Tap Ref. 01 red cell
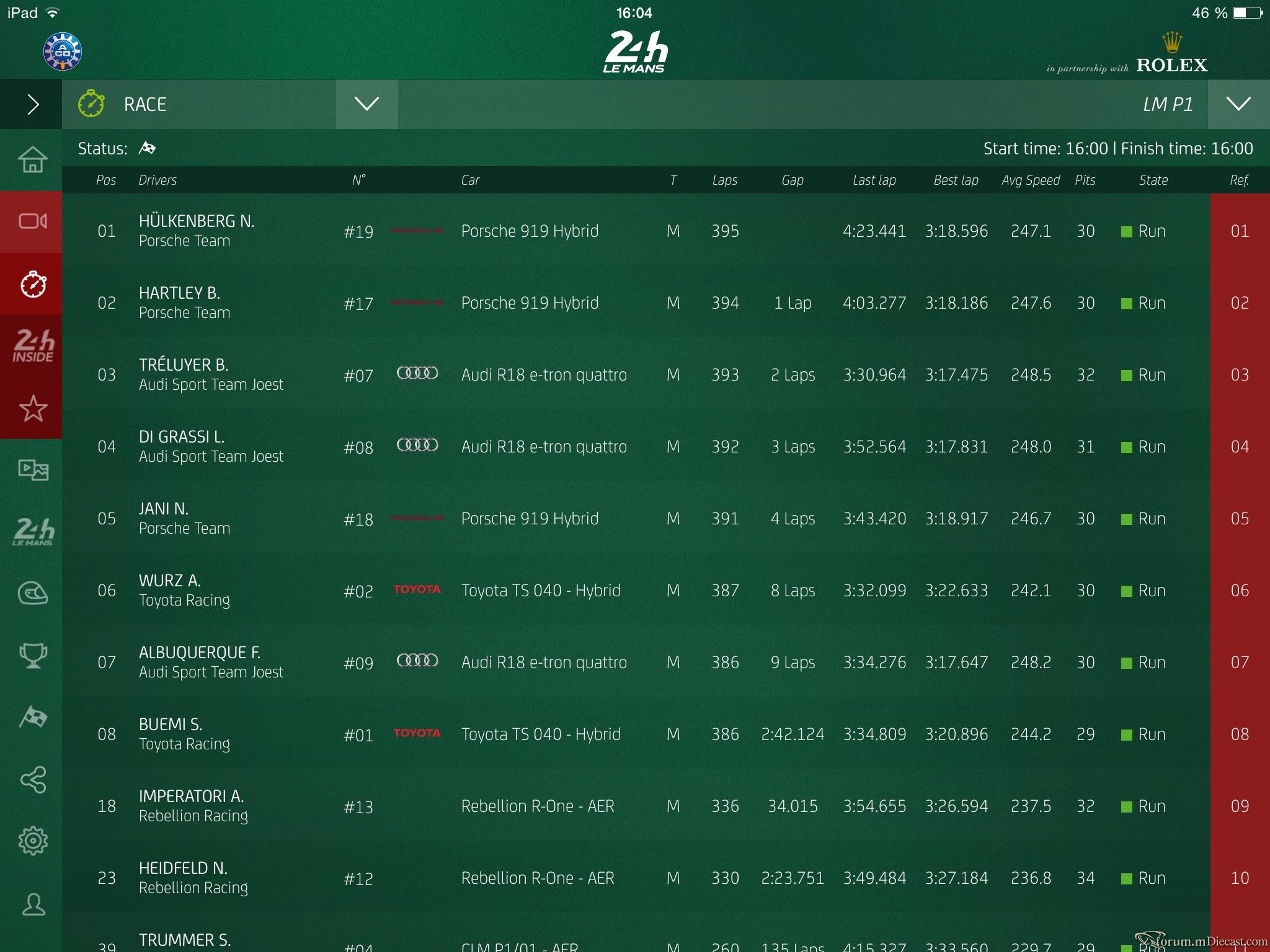 [x=1240, y=231]
